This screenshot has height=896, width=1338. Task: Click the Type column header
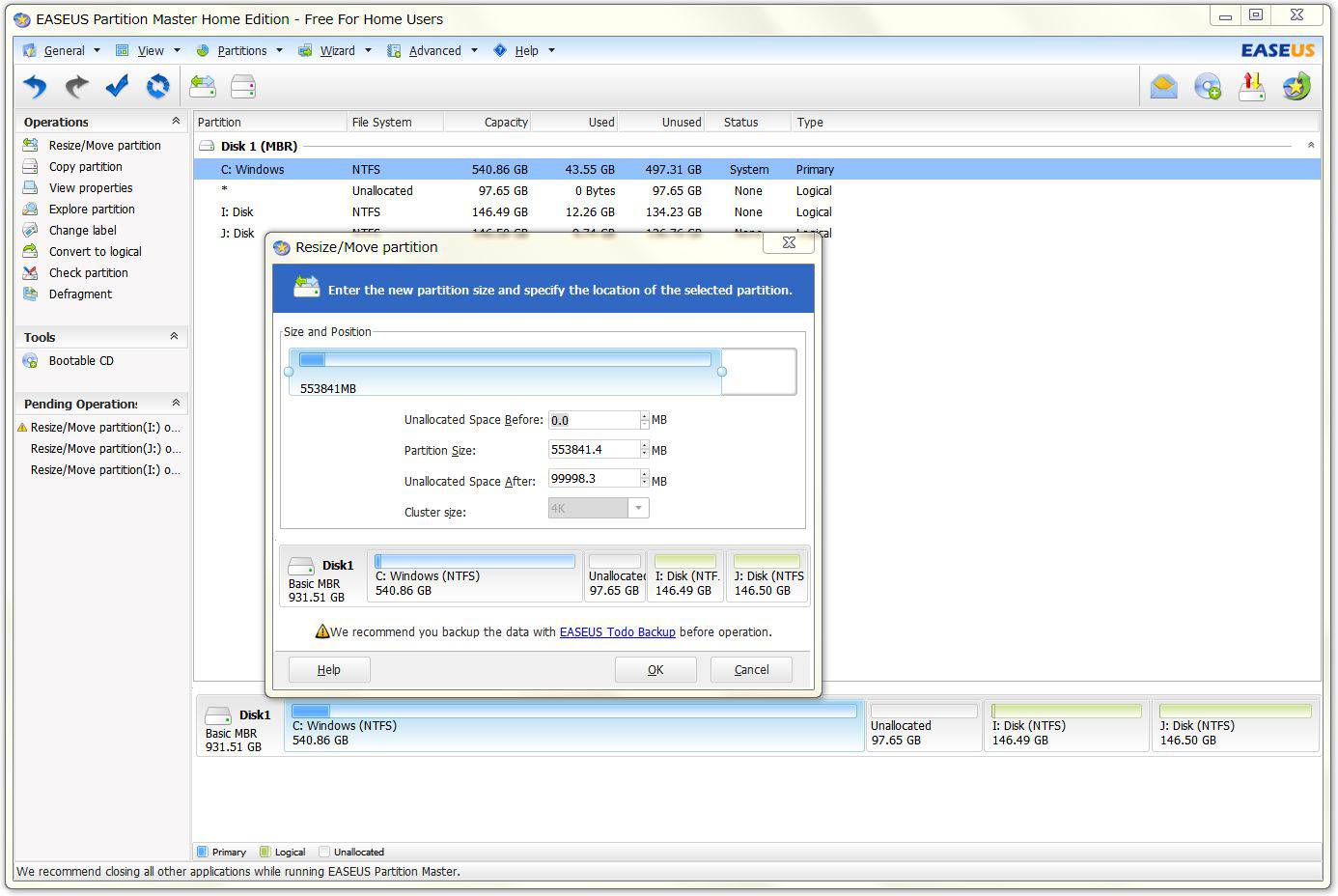(x=1055, y=123)
